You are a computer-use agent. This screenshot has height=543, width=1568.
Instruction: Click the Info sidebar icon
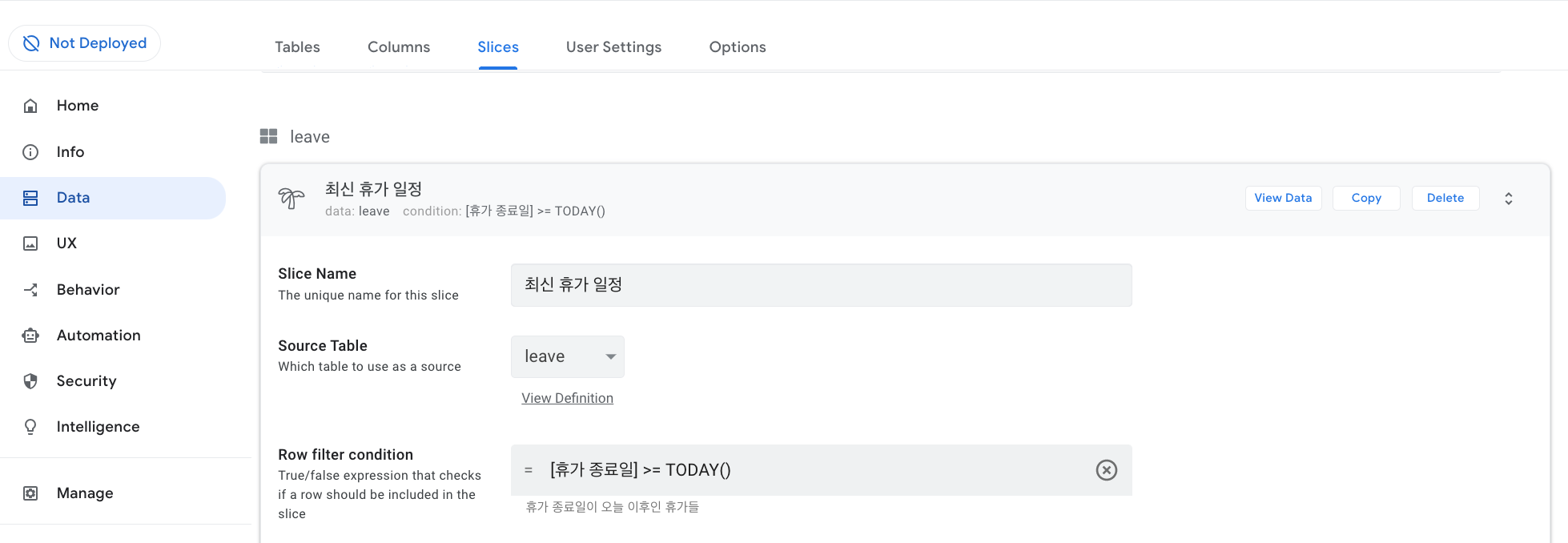(x=30, y=152)
